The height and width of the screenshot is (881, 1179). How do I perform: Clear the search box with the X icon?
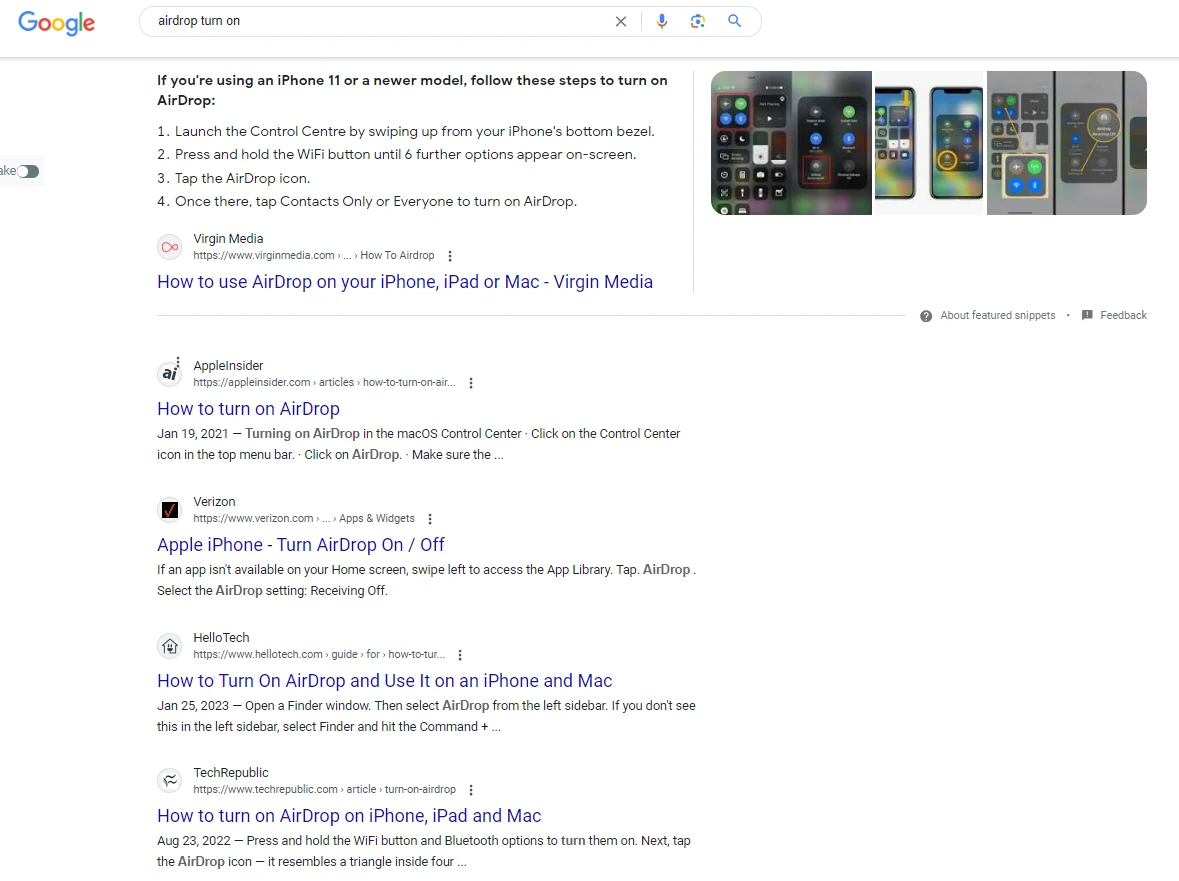point(621,22)
